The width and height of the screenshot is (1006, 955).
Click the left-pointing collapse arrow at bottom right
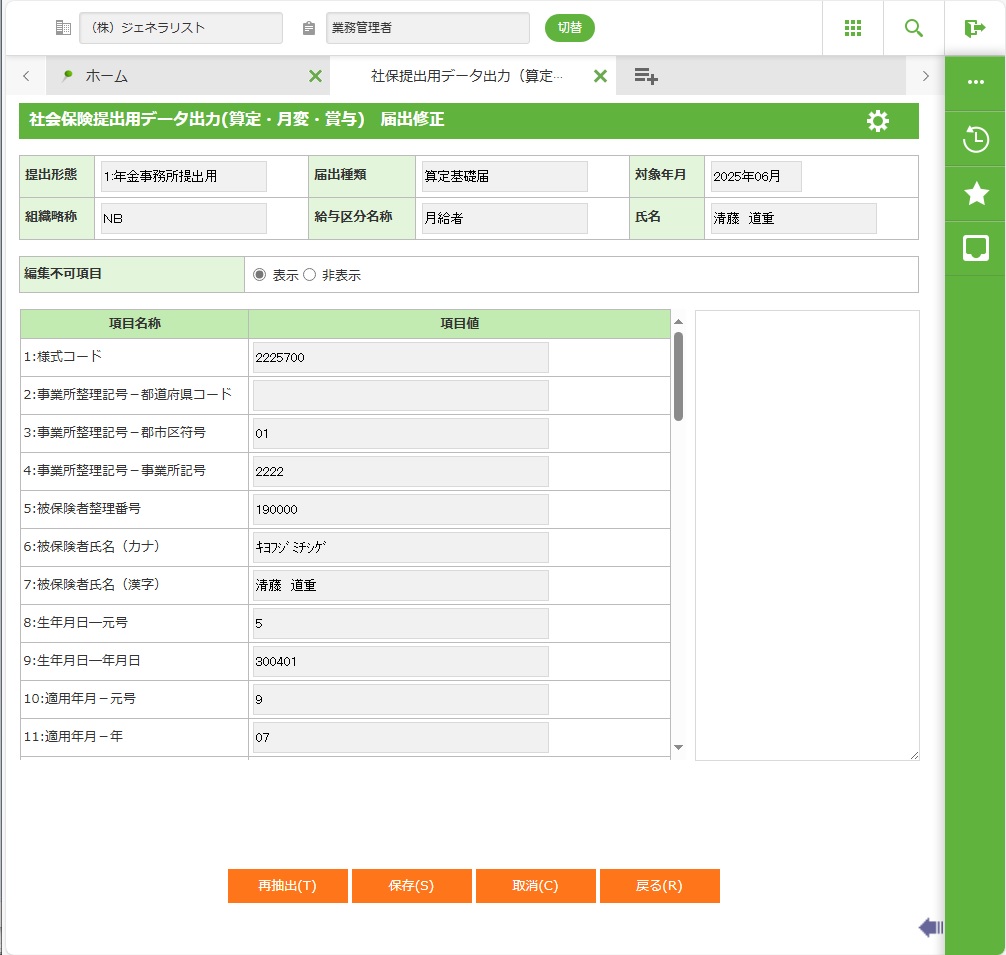pos(930,928)
